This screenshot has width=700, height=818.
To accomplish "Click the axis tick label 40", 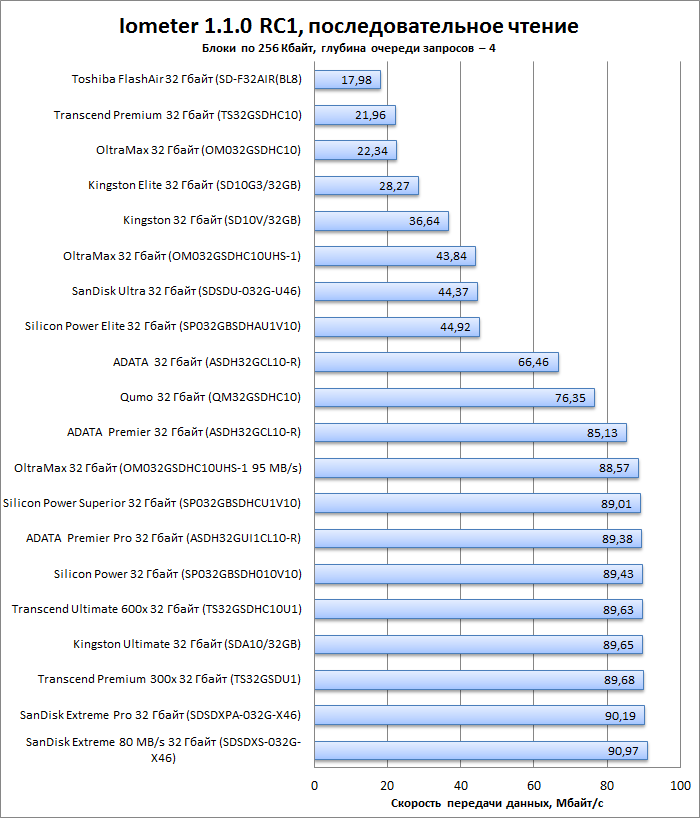I will tap(461, 786).
